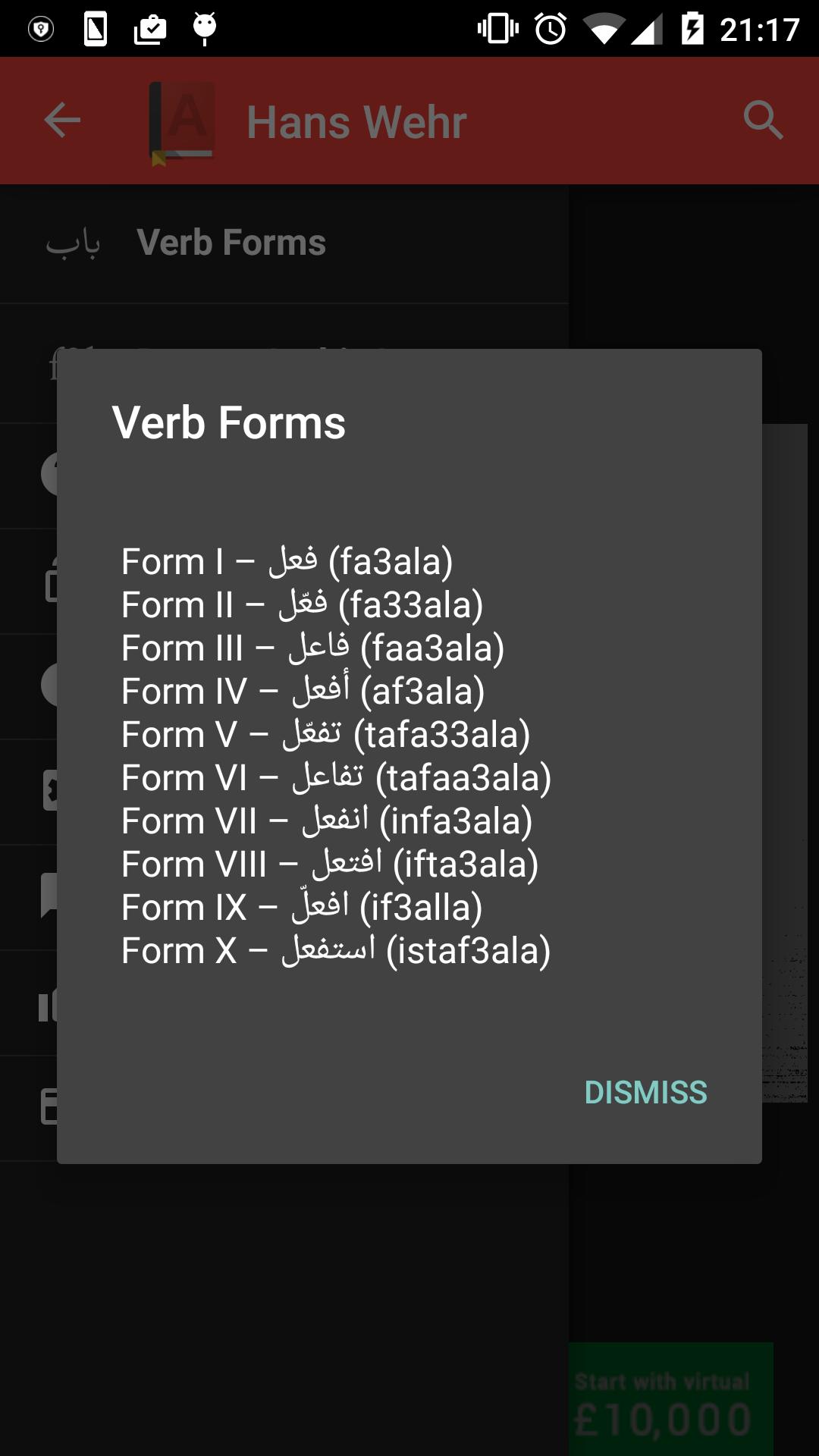Tap the Hans Wehr toolbar title
This screenshot has width=819, height=1456.
point(356,123)
